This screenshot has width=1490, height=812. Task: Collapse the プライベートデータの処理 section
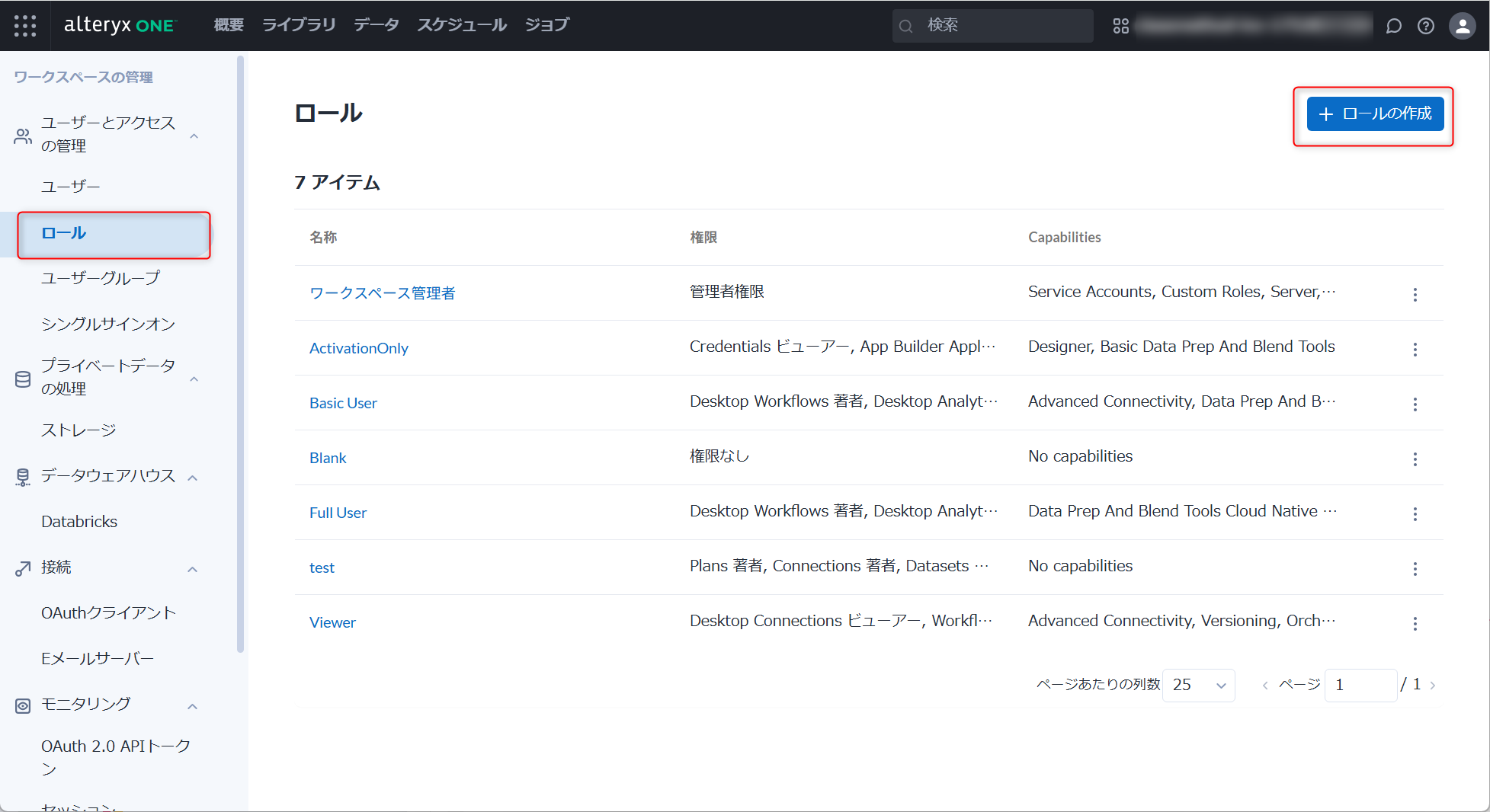tap(194, 379)
